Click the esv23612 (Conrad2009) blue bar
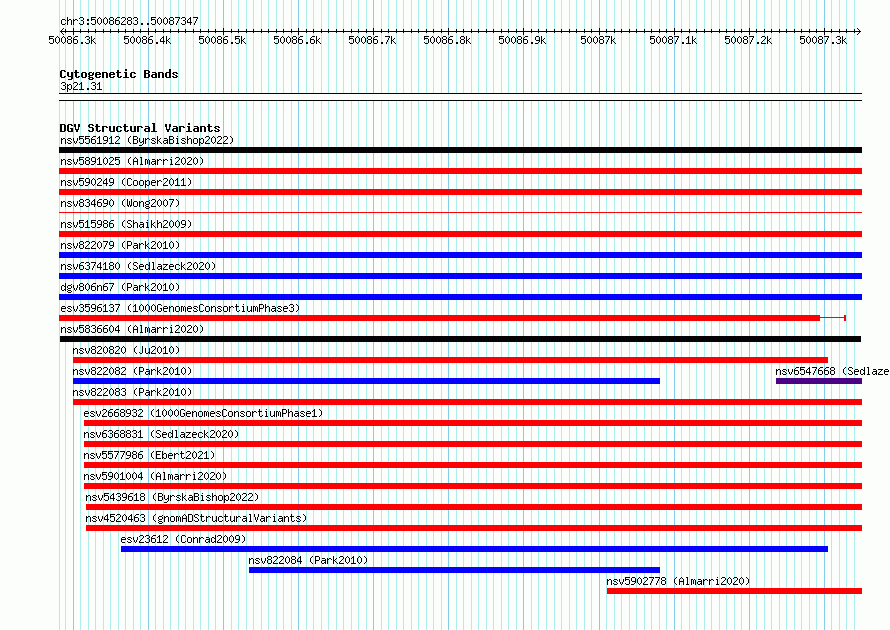The image size is (890, 630). point(474,549)
